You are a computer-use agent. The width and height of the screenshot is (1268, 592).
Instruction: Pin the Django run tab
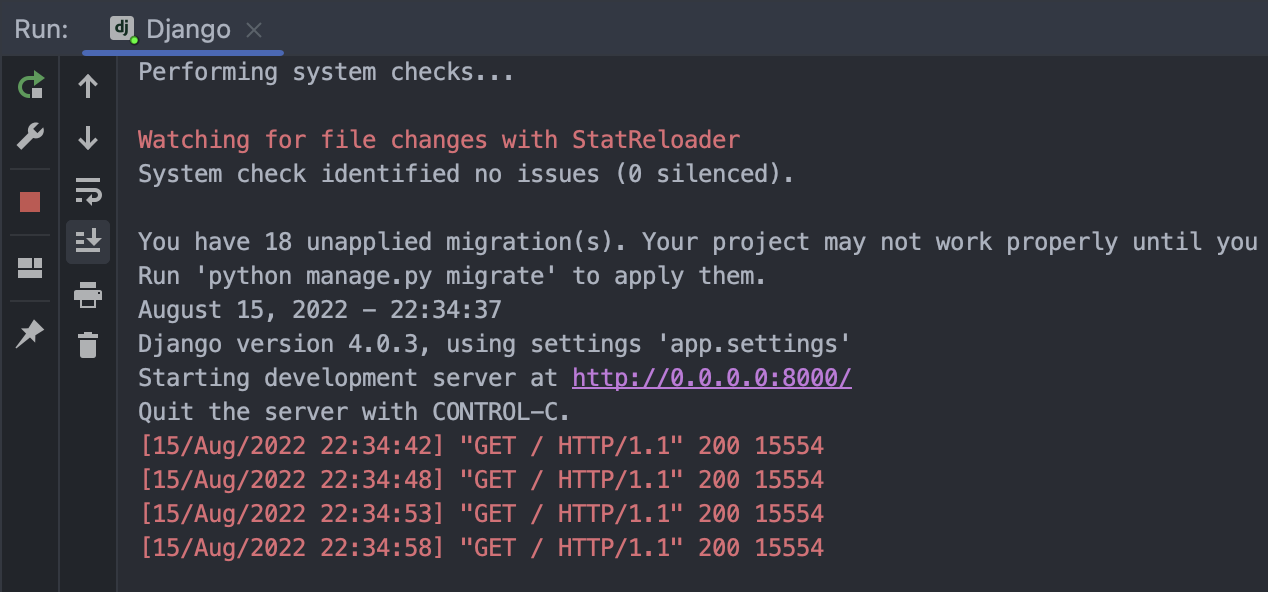point(30,334)
